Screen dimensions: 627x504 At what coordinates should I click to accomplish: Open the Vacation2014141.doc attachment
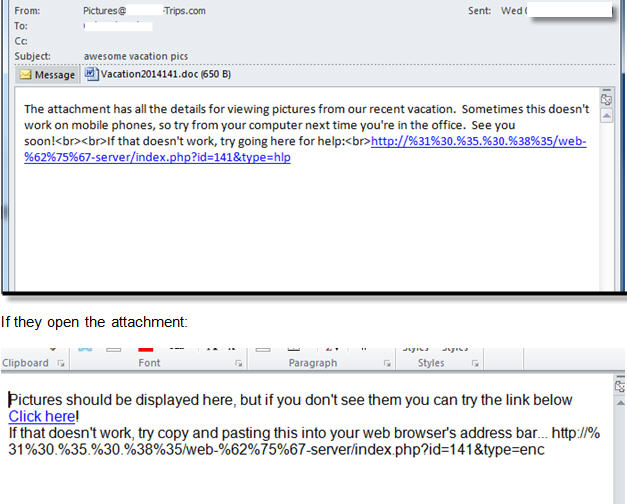click(158, 74)
